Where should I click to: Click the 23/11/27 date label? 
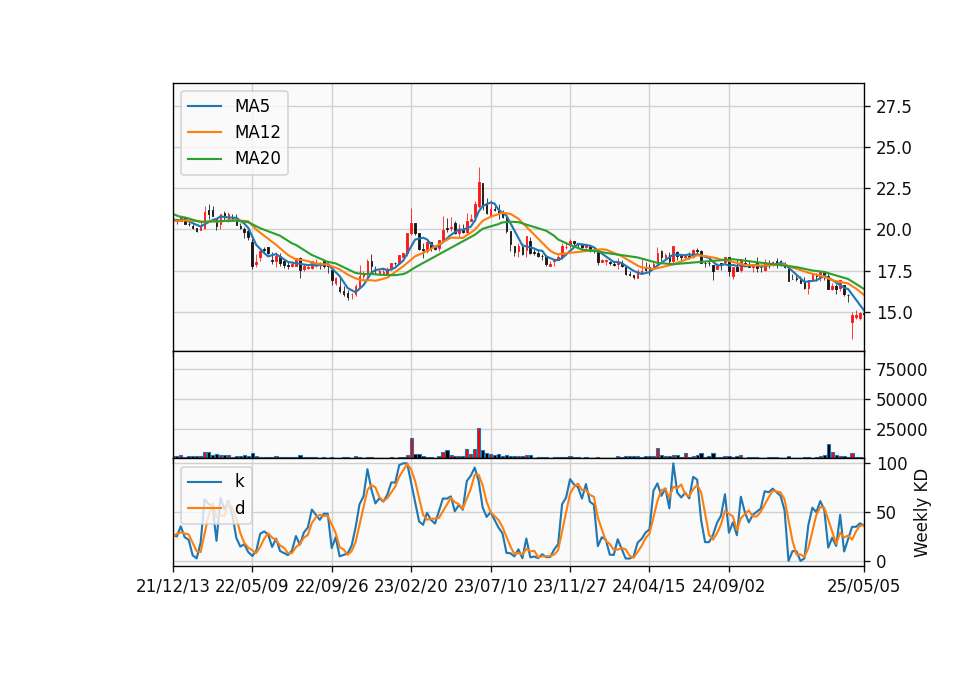coord(569,586)
